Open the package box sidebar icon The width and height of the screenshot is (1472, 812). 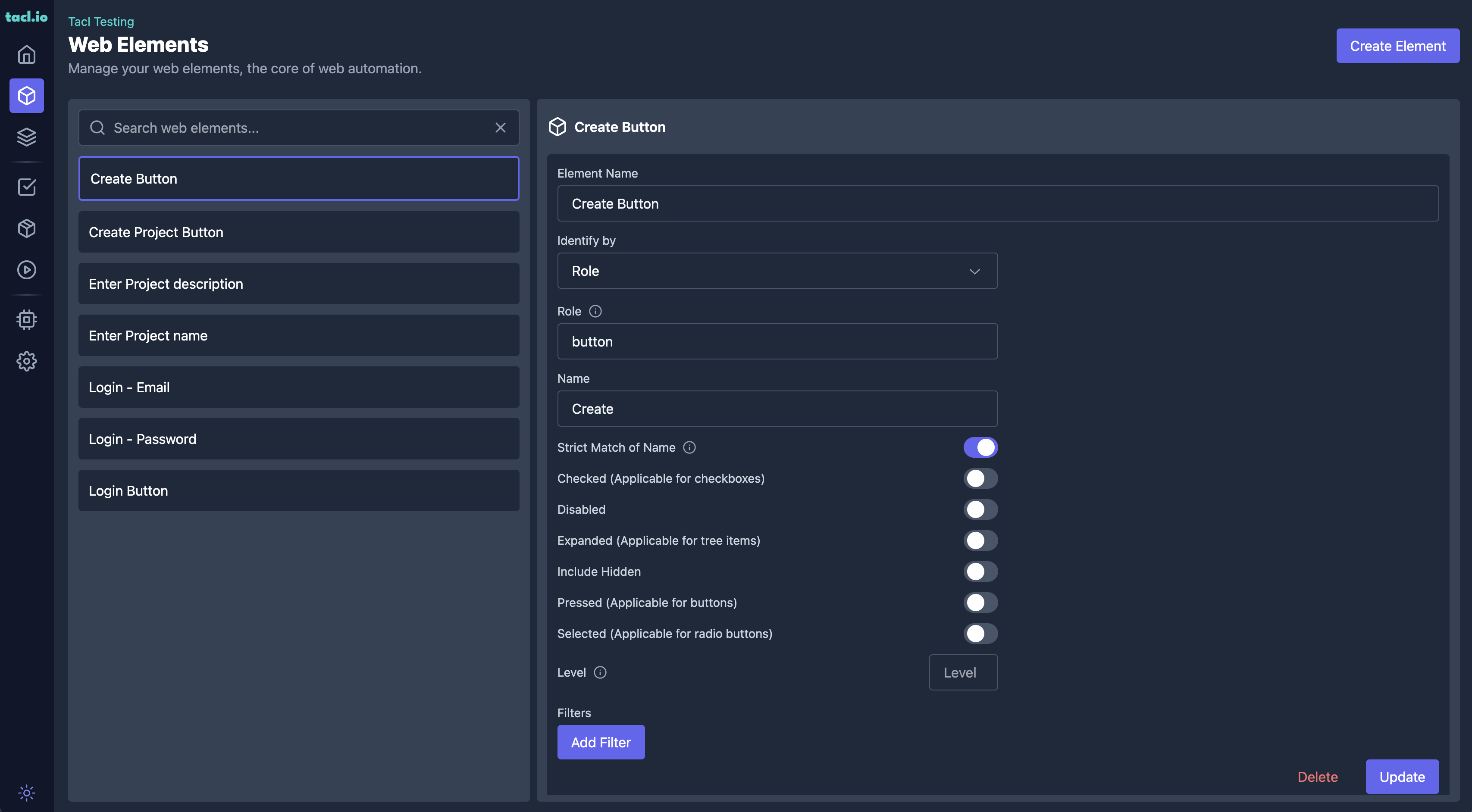coord(27,228)
